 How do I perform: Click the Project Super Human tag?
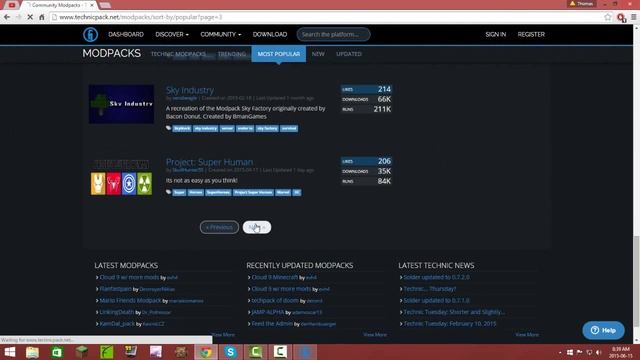click(253, 192)
